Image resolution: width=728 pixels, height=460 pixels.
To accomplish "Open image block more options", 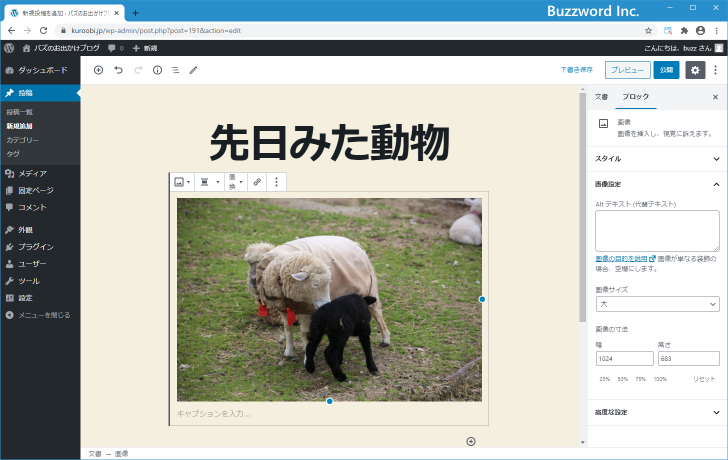I will 276,182.
